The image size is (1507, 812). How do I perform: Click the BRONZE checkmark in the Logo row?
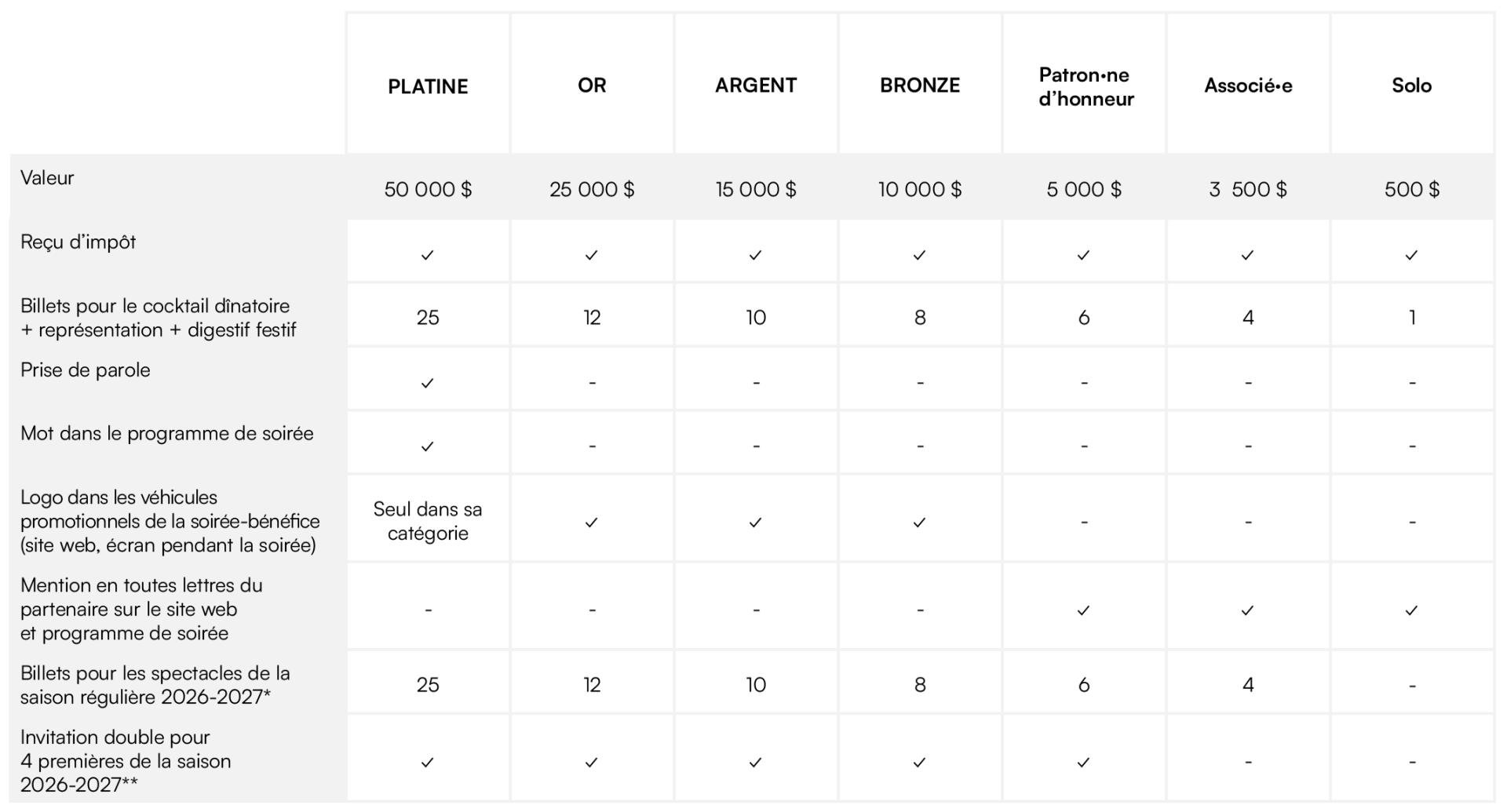[919, 523]
